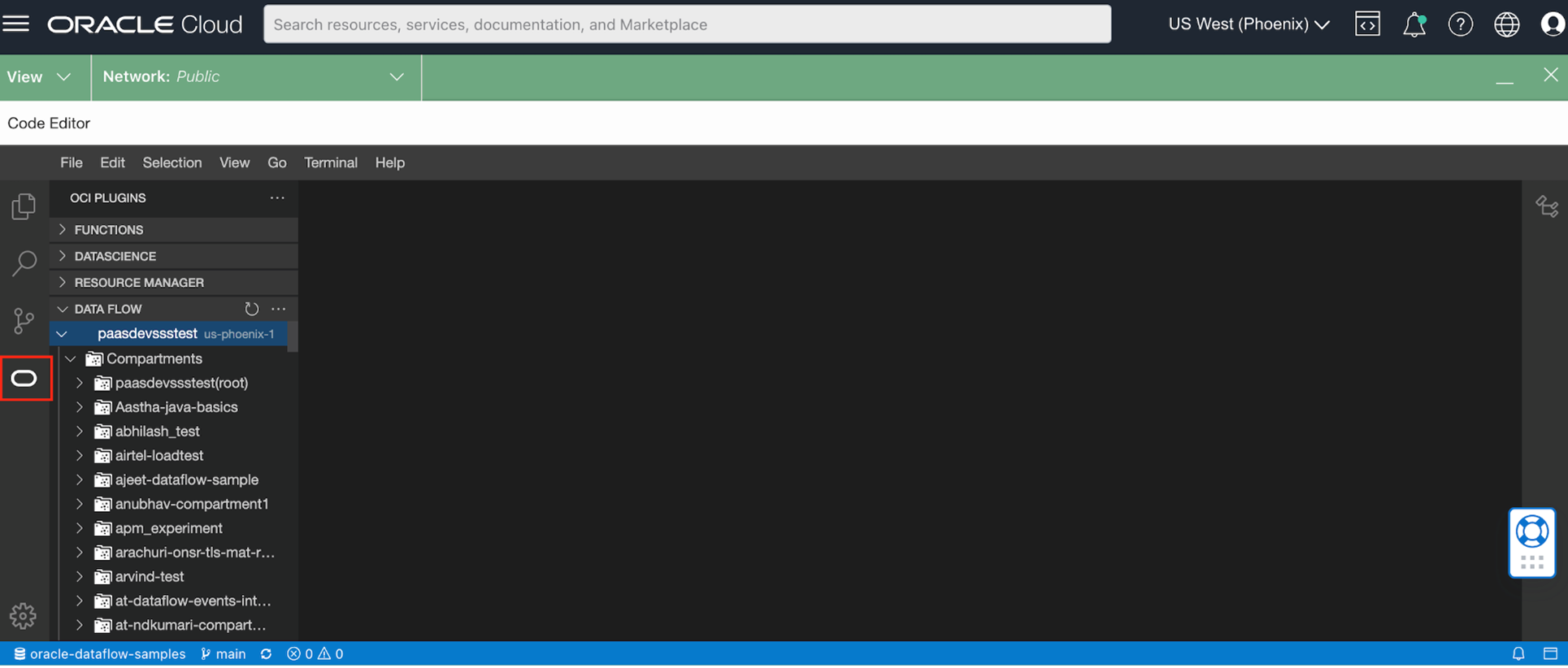Expand airtel-loadtest compartment

(x=80, y=456)
